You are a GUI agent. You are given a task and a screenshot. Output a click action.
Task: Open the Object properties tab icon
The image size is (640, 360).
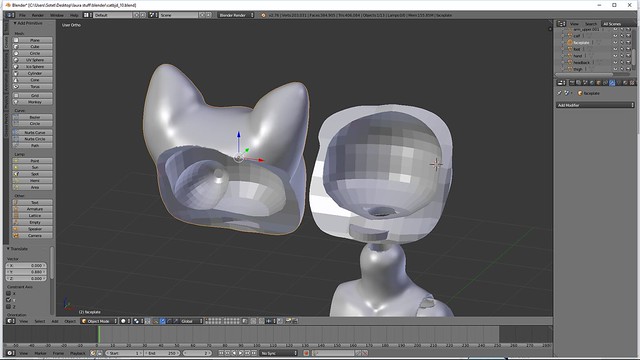pyautogui.click(x=598, y=83)
